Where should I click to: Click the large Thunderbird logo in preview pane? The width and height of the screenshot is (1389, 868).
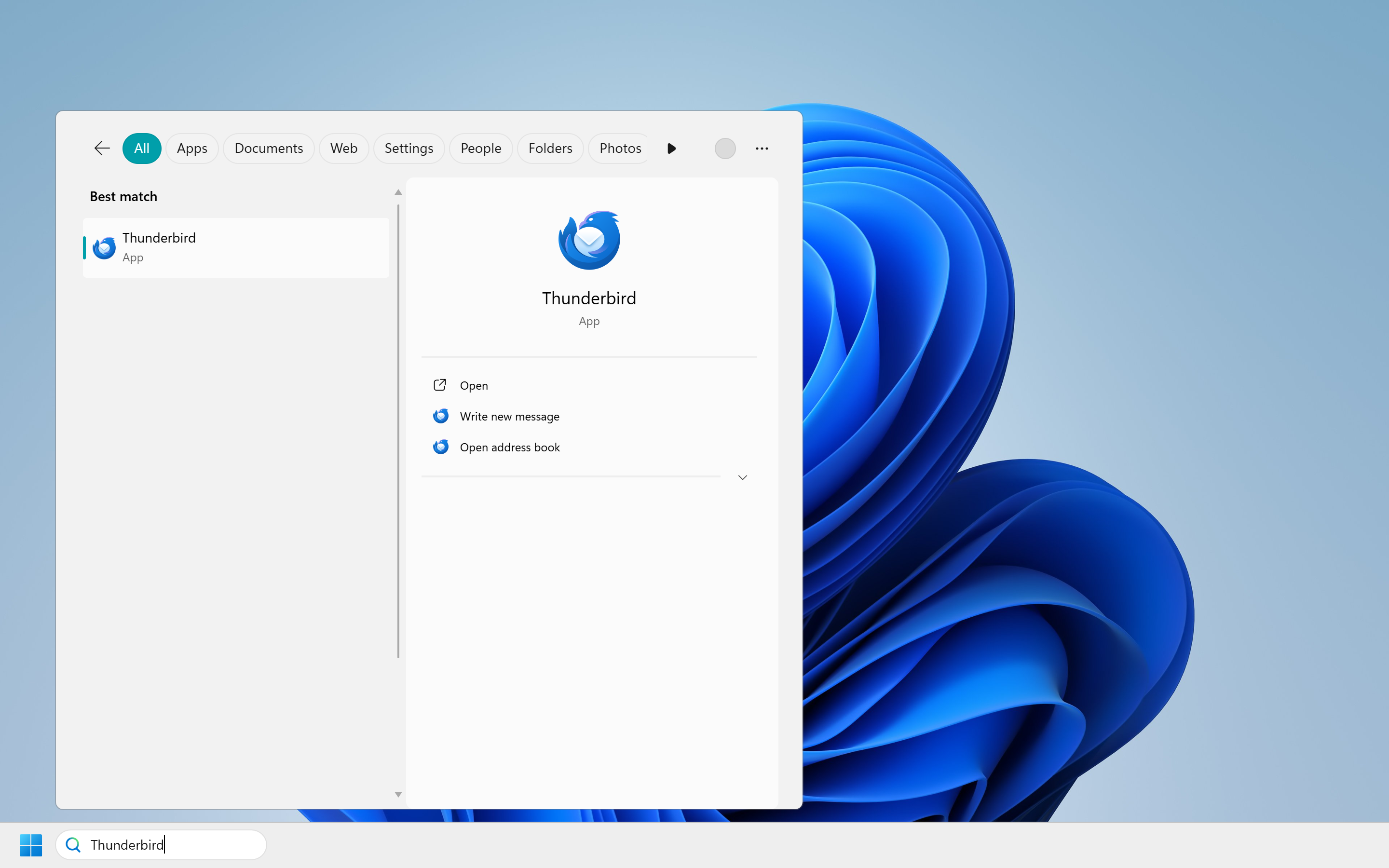pyautogui.click(x=589, y=240)
